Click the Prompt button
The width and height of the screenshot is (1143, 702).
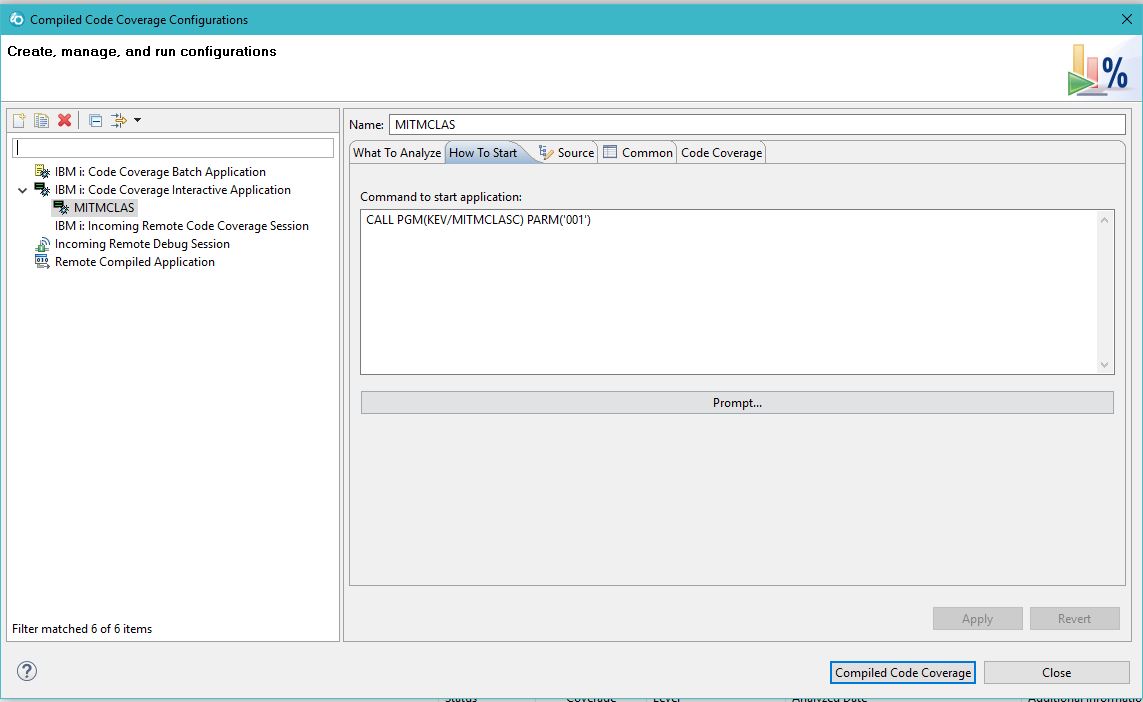pos(737,402)
